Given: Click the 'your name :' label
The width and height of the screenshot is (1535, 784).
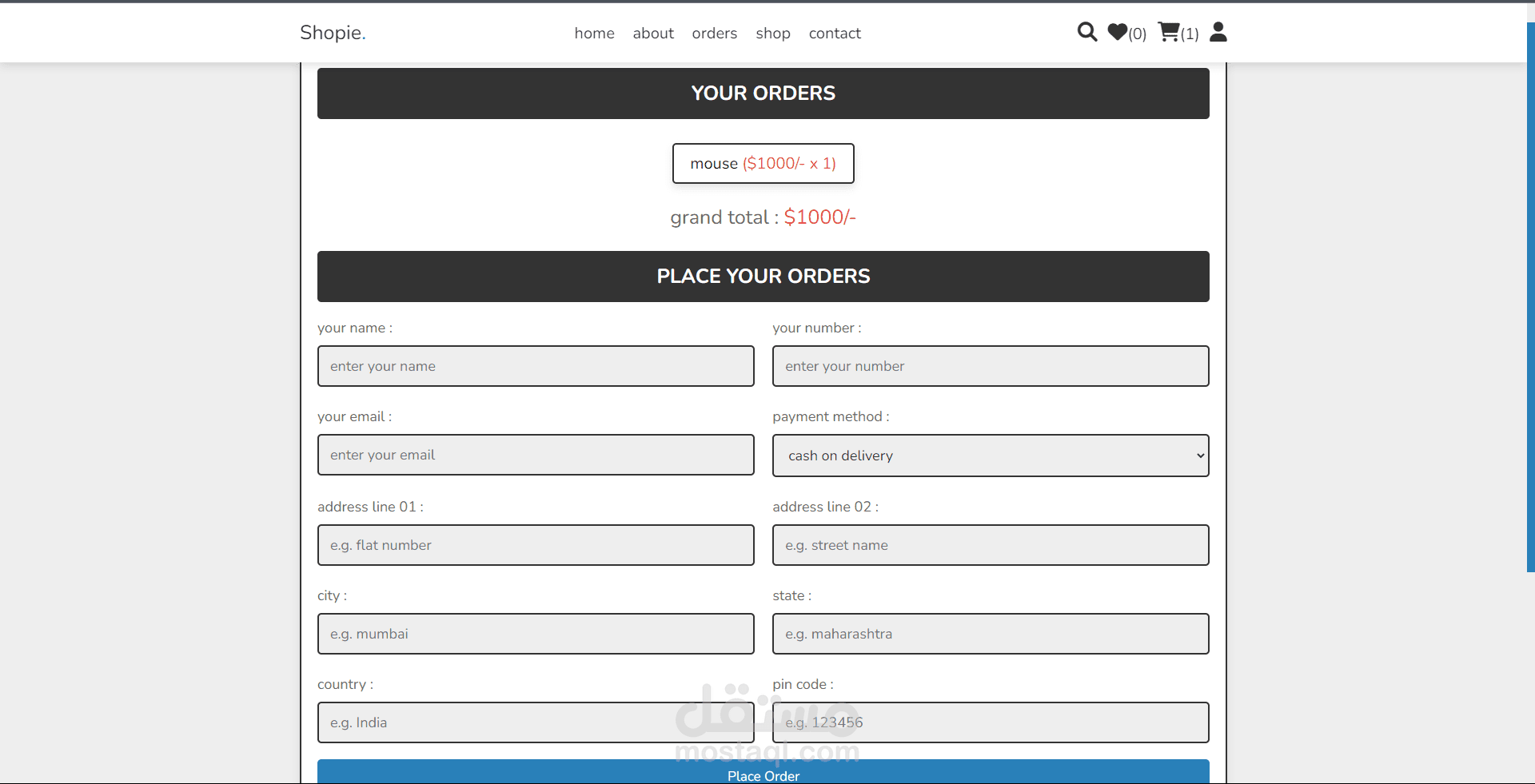Looking at the screenshot, I should tap(355, 328).
